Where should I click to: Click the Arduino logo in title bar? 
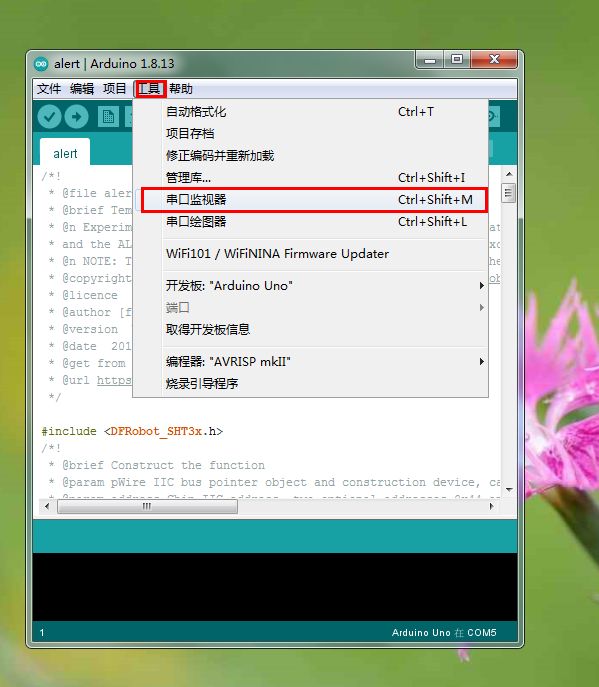coord(41,64)
